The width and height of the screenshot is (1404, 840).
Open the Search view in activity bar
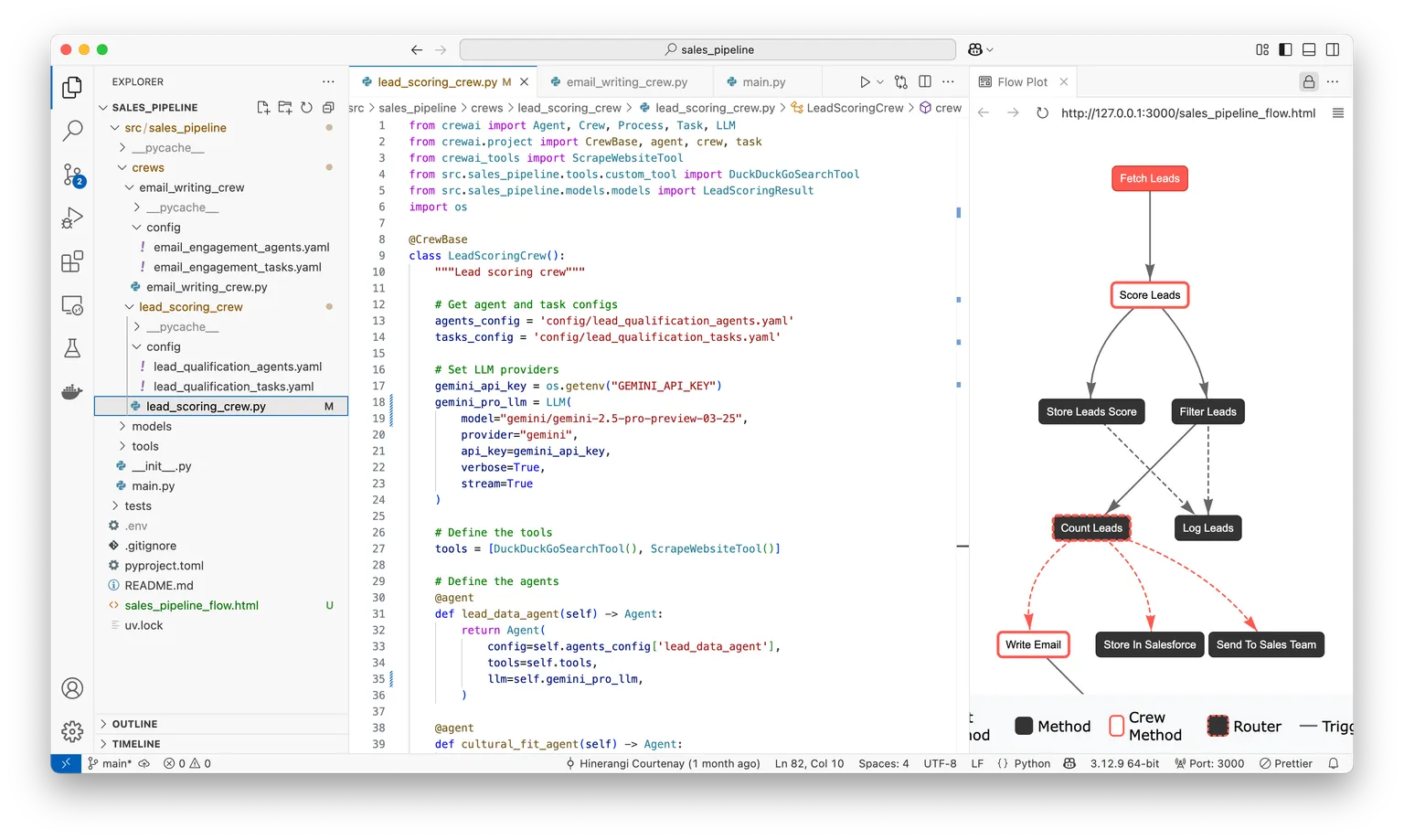point(72,131)
